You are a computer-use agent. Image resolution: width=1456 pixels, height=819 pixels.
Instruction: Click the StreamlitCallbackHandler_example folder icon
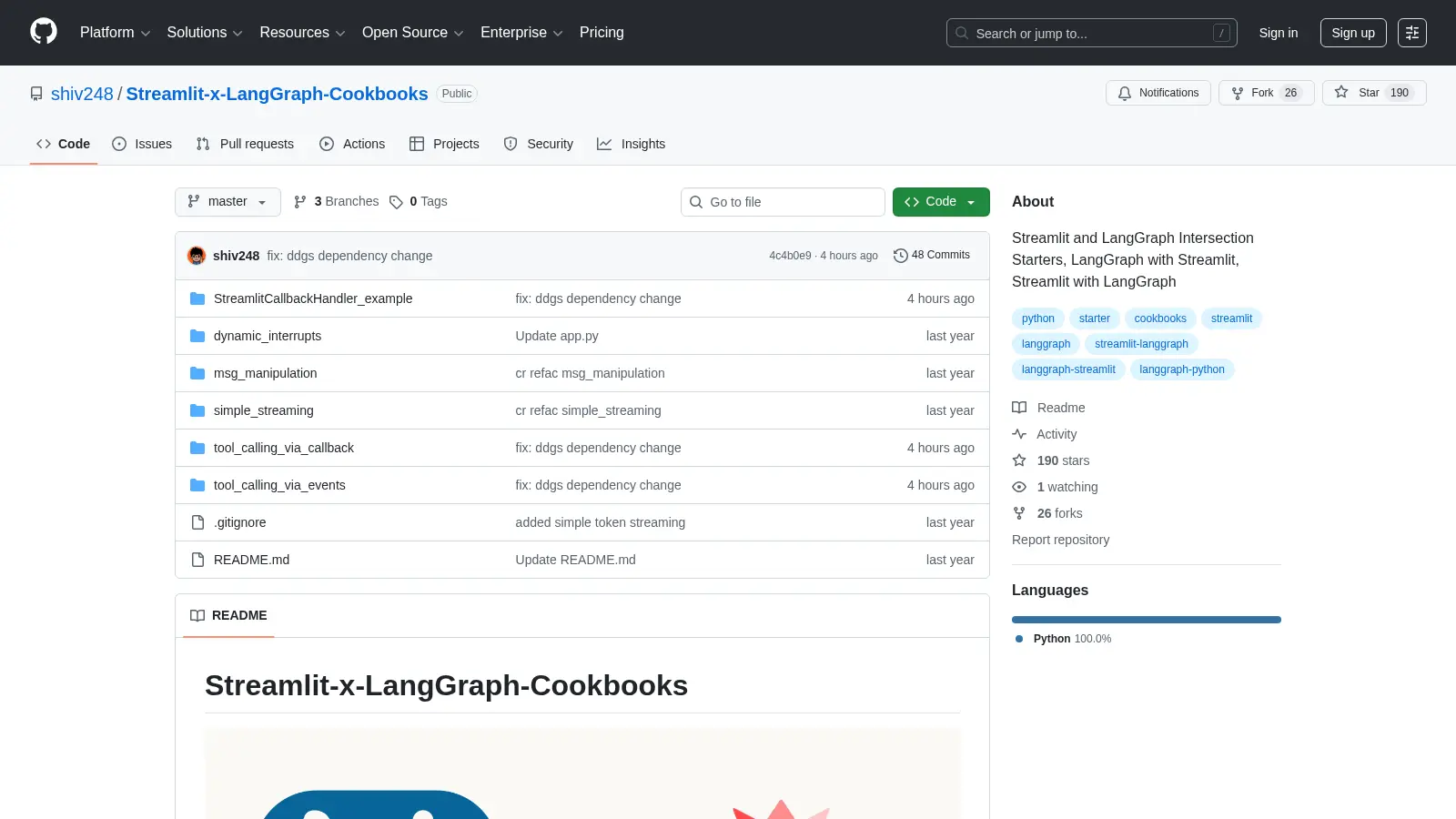[197, 298]
